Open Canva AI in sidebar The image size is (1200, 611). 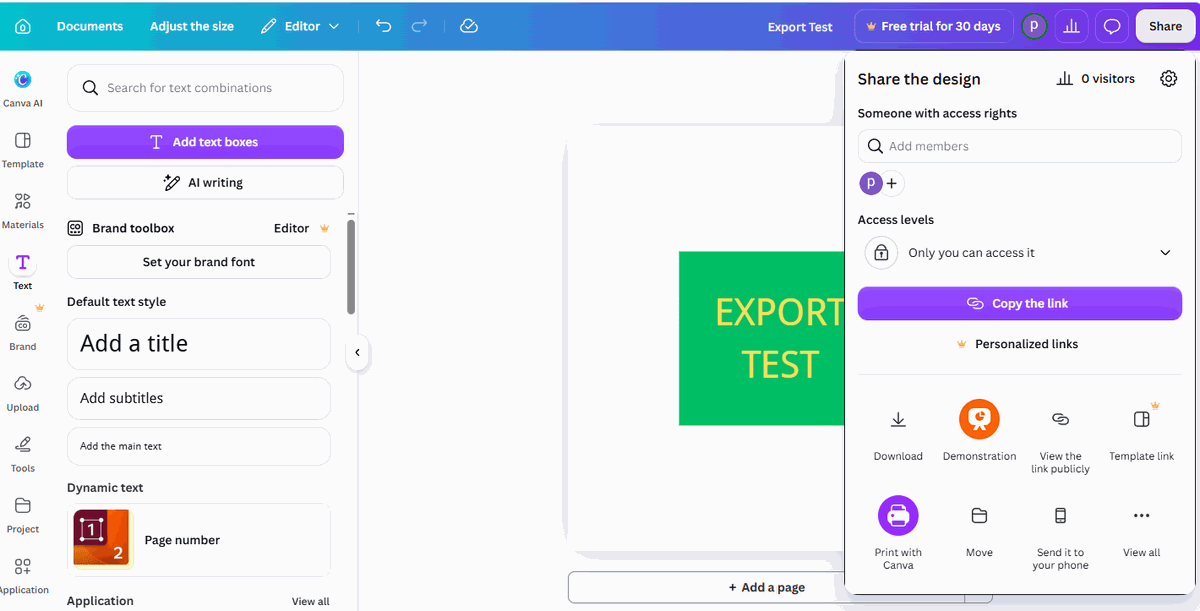pyautogui.click(x=23, y=88)
